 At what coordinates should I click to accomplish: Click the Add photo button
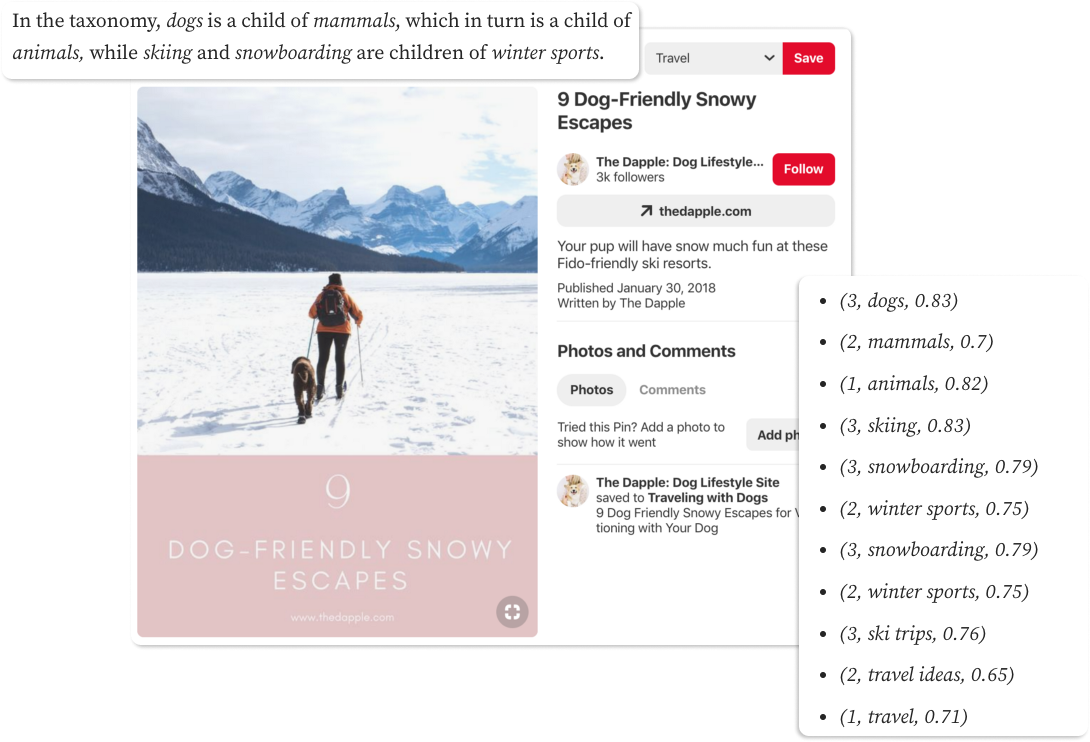coord(773,435)
